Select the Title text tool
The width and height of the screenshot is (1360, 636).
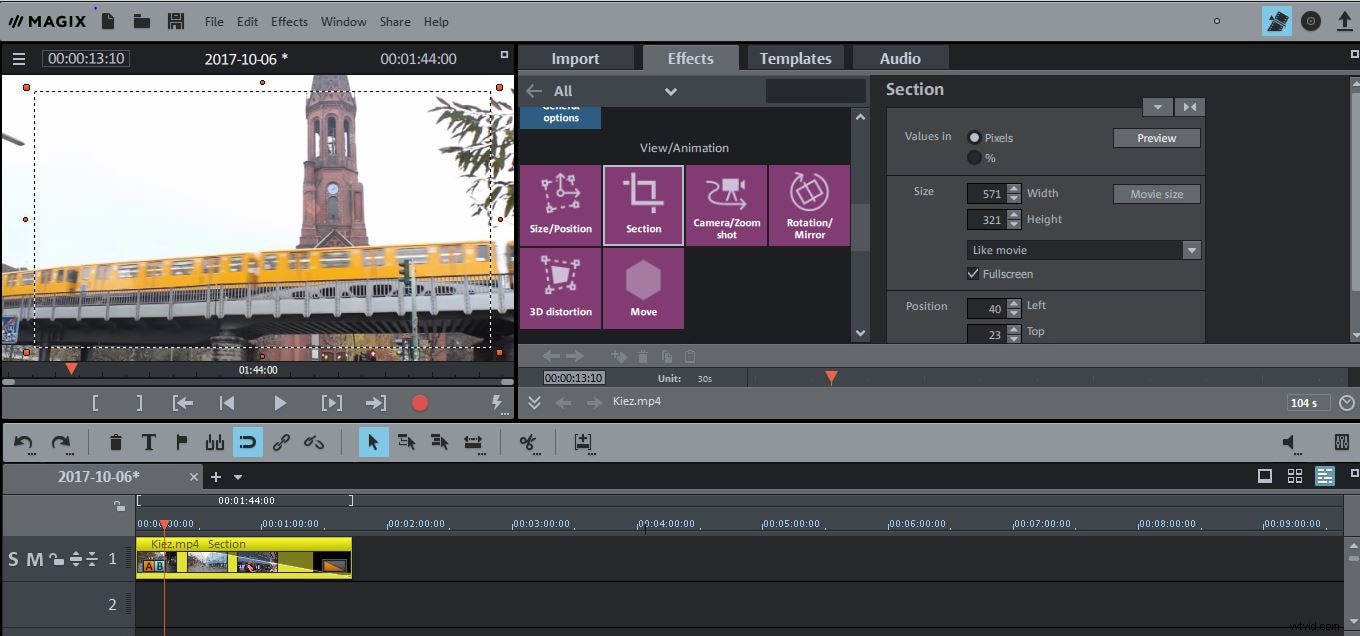click(x=149, y=442)
